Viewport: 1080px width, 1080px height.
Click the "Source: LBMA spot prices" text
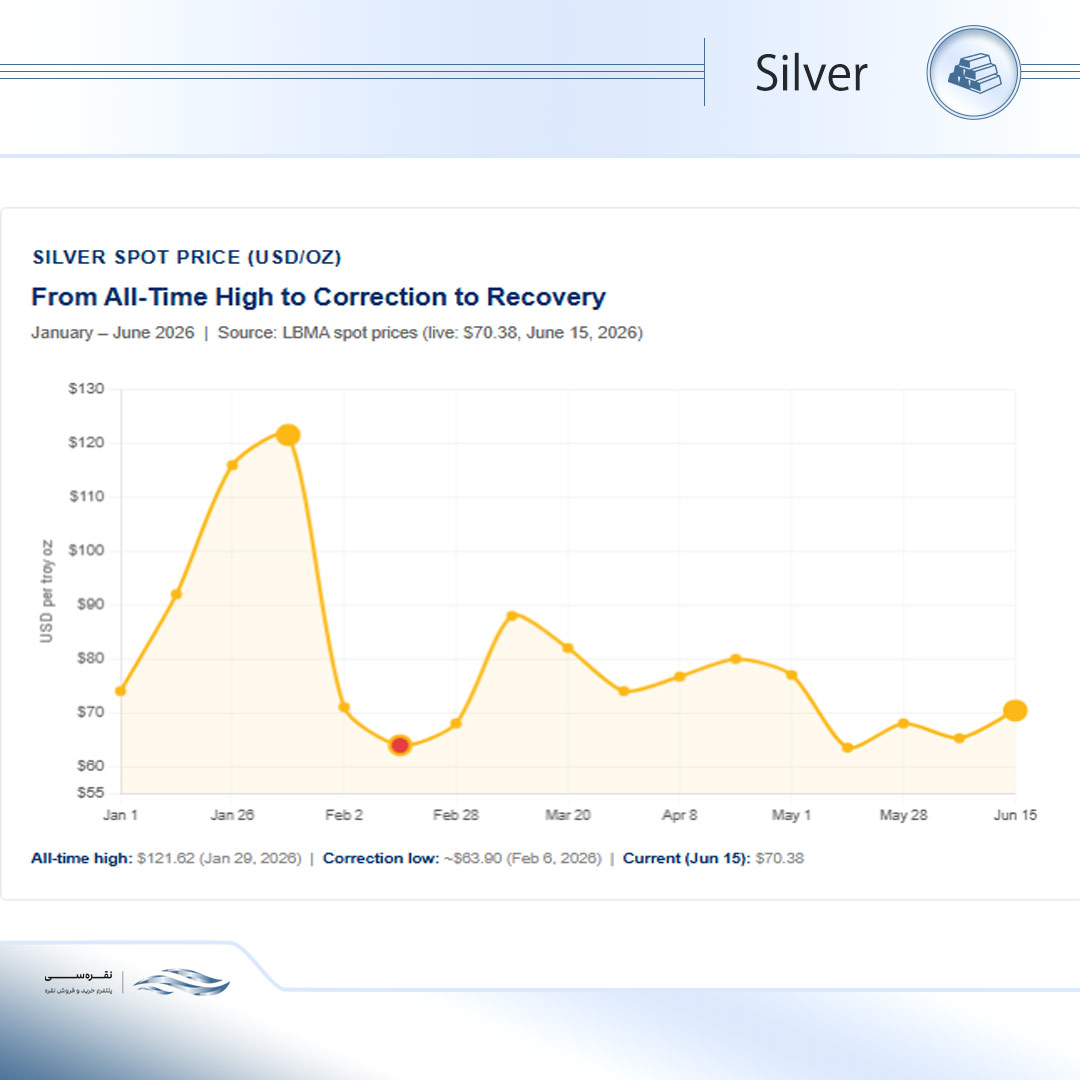coord(318,333)
